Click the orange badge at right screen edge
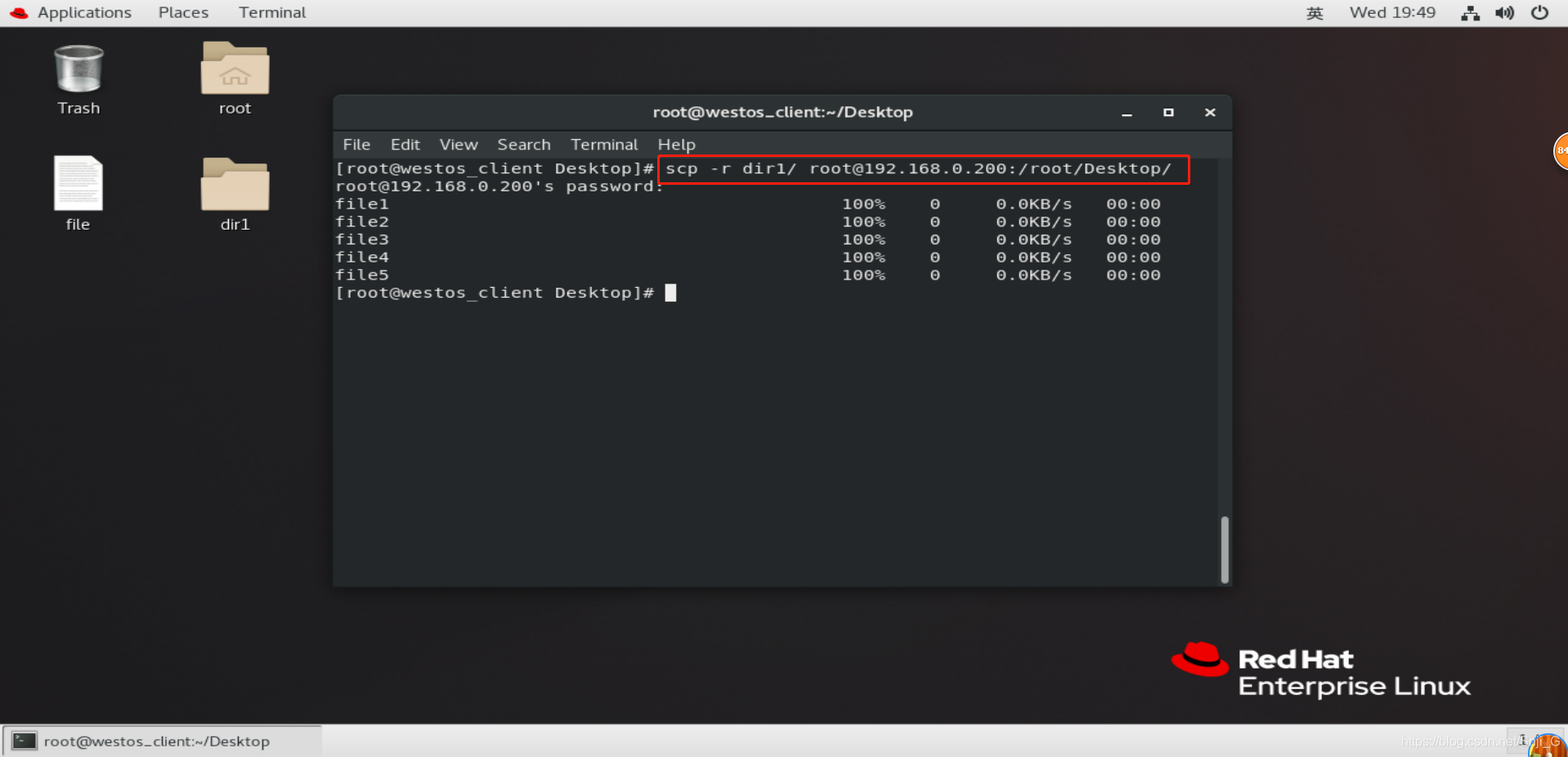The image size is (1568, 757). coord(1560,151)
